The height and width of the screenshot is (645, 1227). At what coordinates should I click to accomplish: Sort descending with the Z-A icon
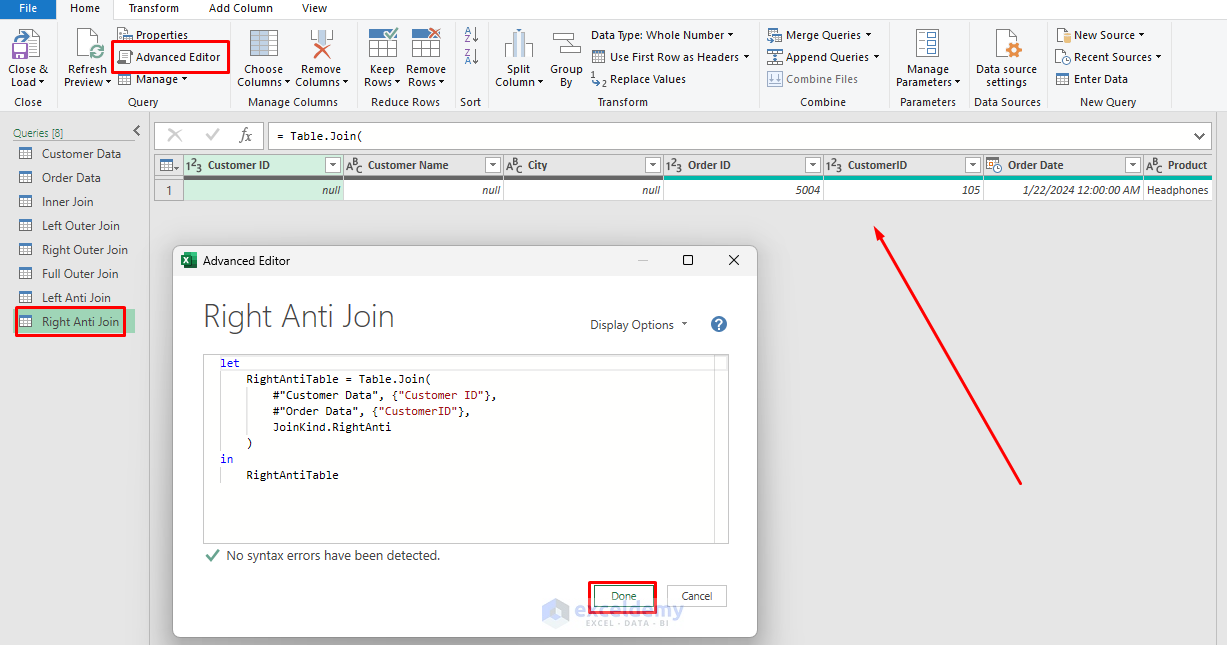coord(471,56)
